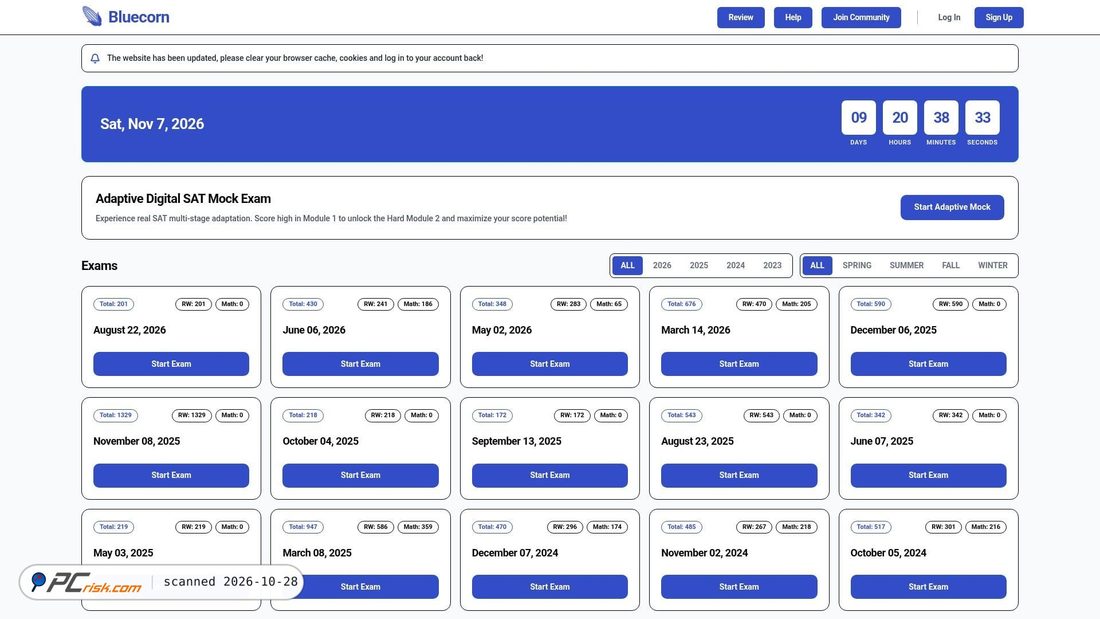Viewport: 1100px width, 619px height.
Task: Start the November 08, 2025 exam
Action: (x=171, y=475)
